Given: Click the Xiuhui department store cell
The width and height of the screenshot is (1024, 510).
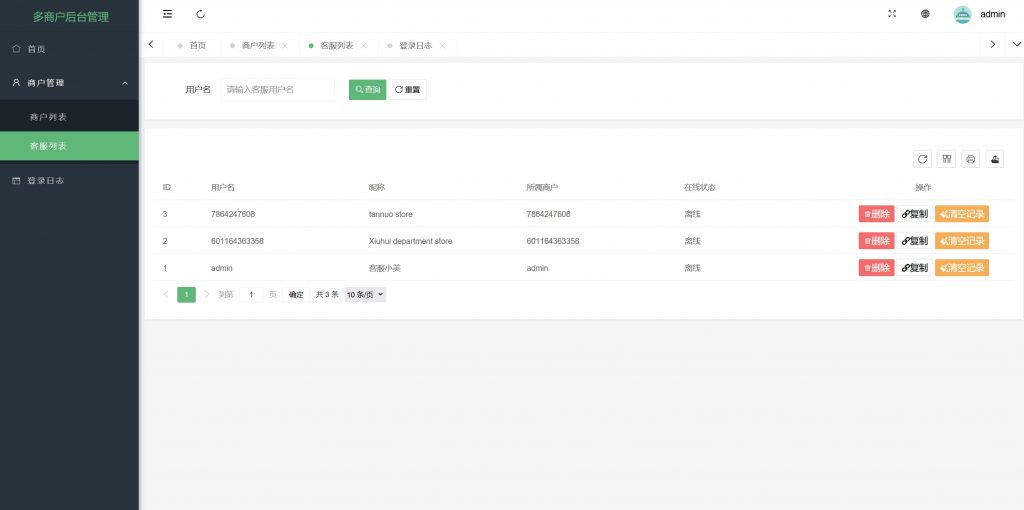Looking at the screenshot, I should [x=410, y=241].
